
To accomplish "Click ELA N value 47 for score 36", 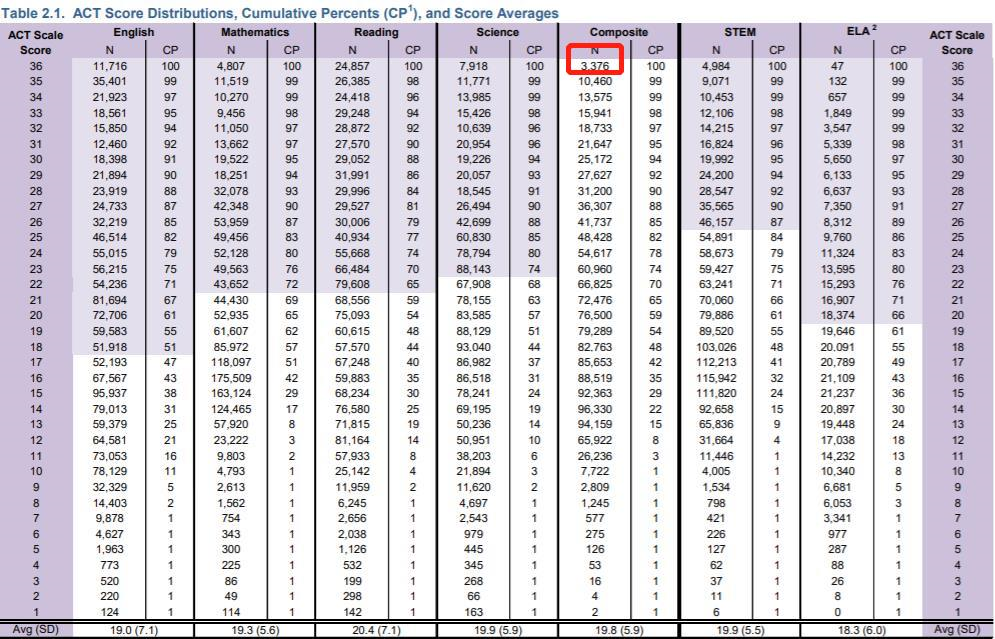I will pos(838,66).
